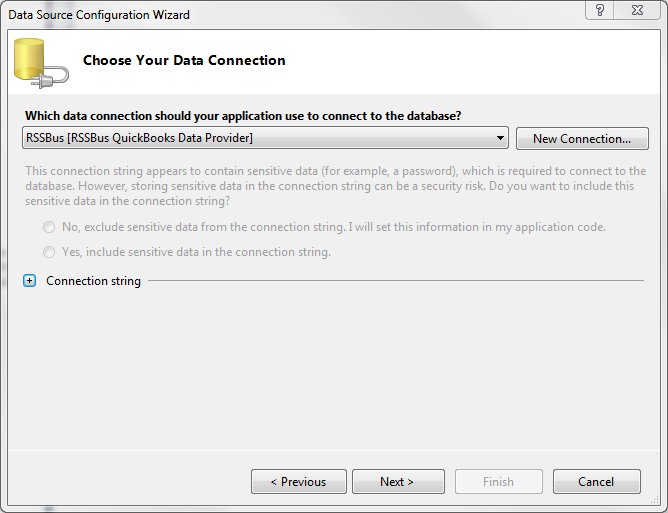Select 'No, exclude sensitive data' radio button
This screenshot has height=513, width=668.
pyautogui.click(x=49, y=227)
